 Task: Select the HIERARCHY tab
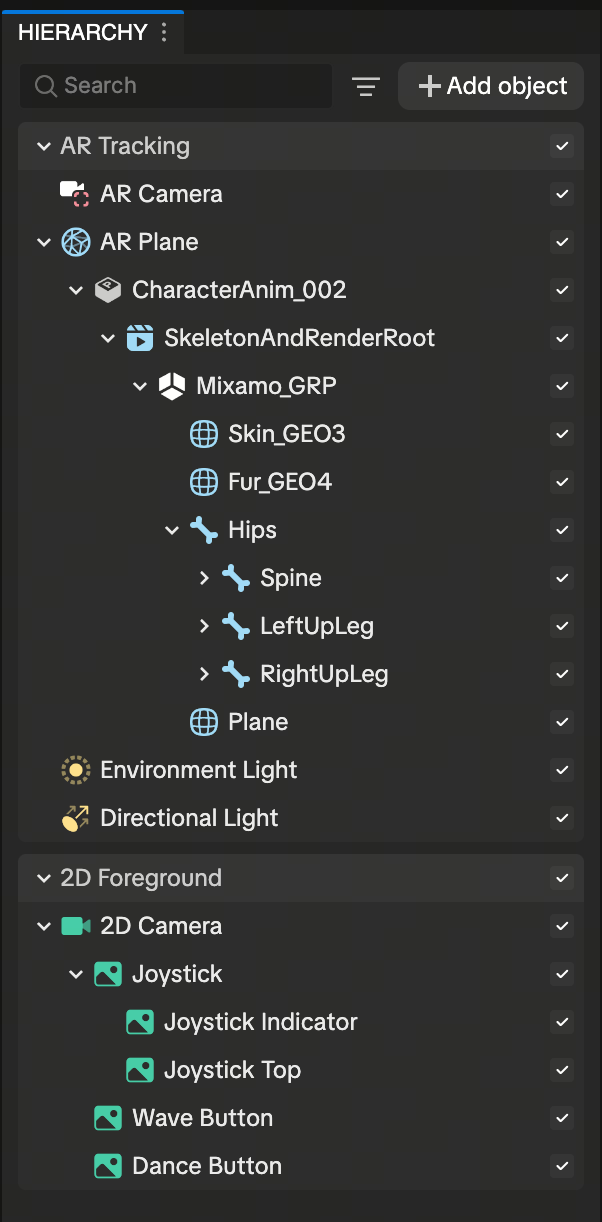[x=82, y=32]
